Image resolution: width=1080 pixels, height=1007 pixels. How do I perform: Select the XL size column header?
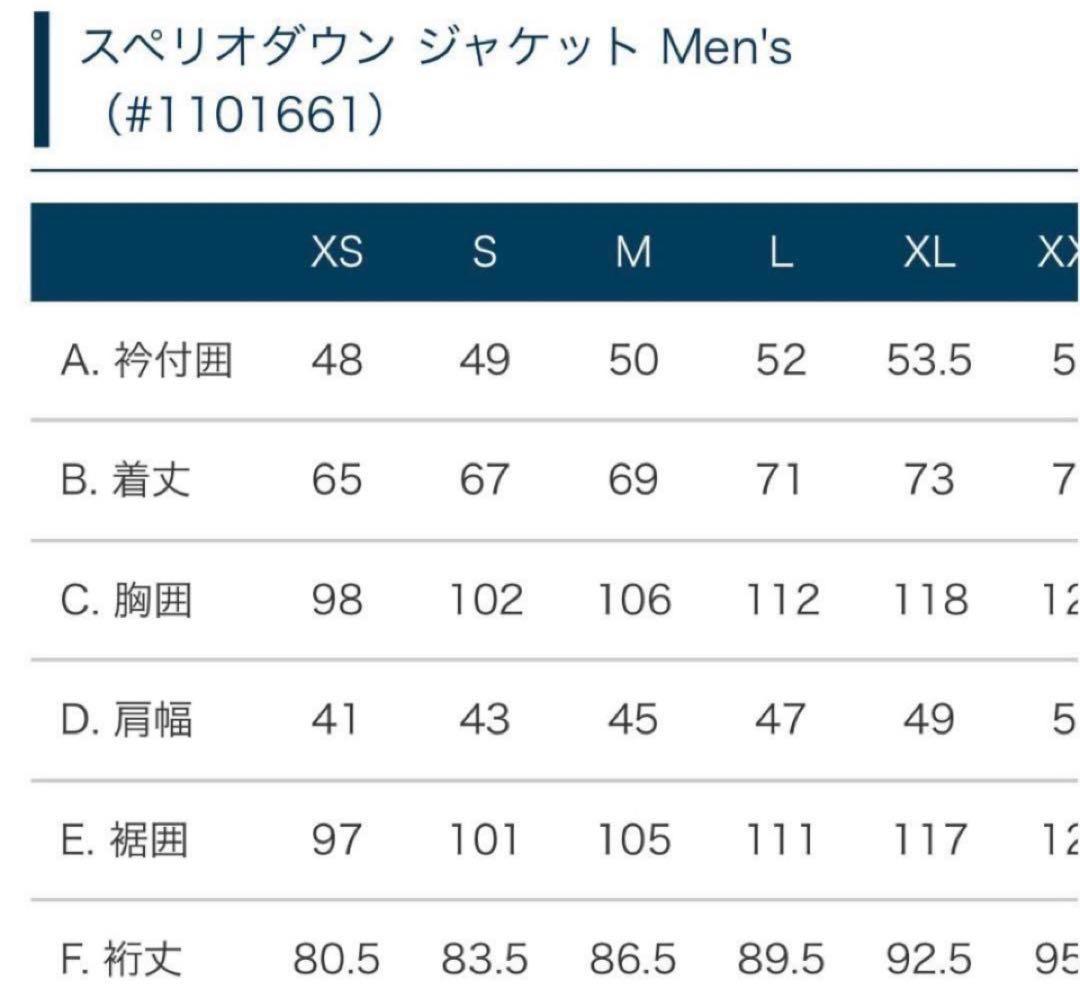(929, 253)
